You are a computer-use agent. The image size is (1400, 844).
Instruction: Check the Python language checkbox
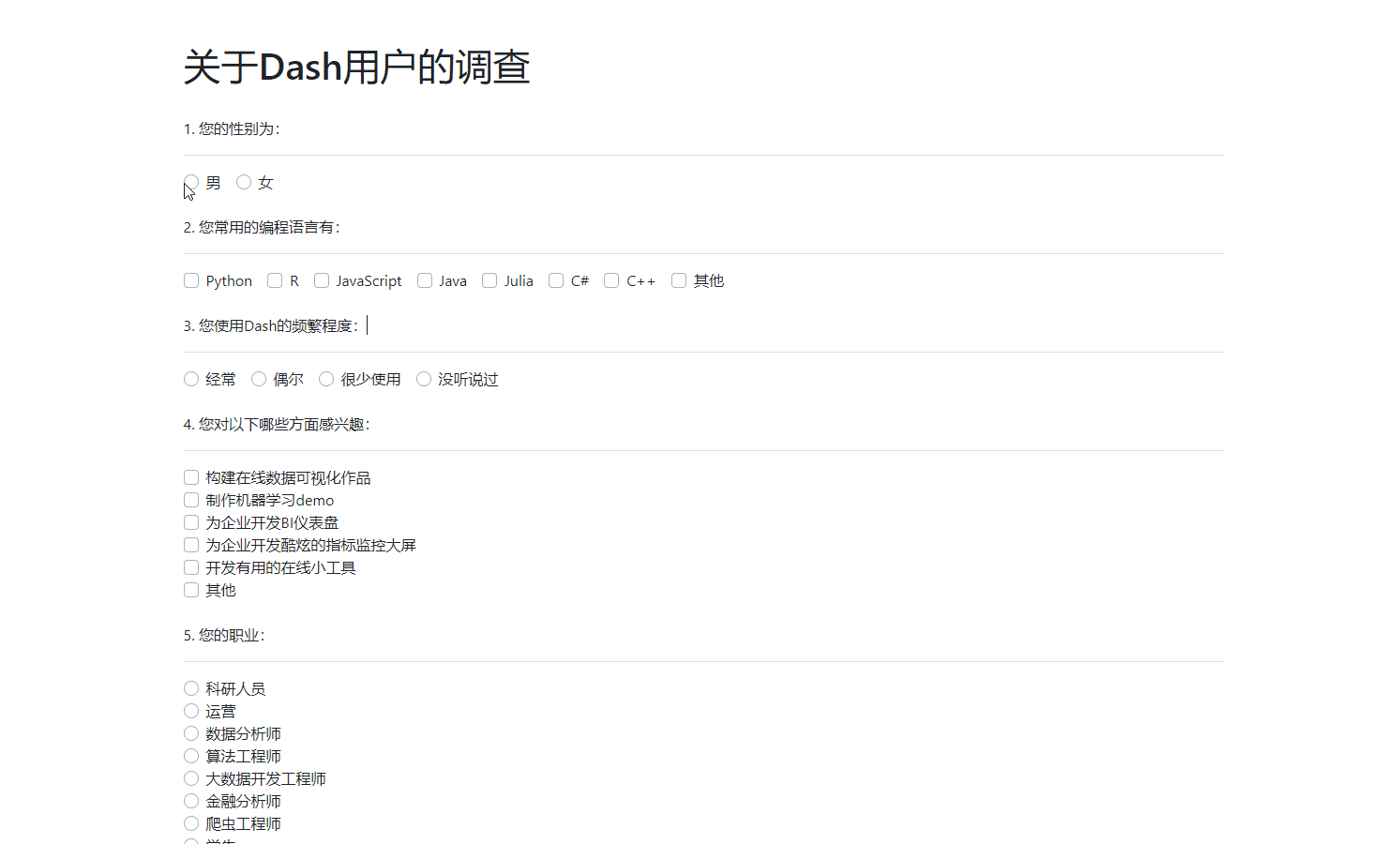[191, 280]
